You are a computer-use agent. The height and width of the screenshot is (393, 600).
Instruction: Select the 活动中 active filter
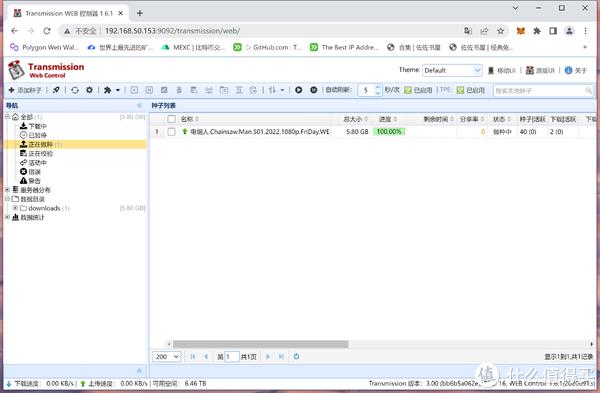33,163
